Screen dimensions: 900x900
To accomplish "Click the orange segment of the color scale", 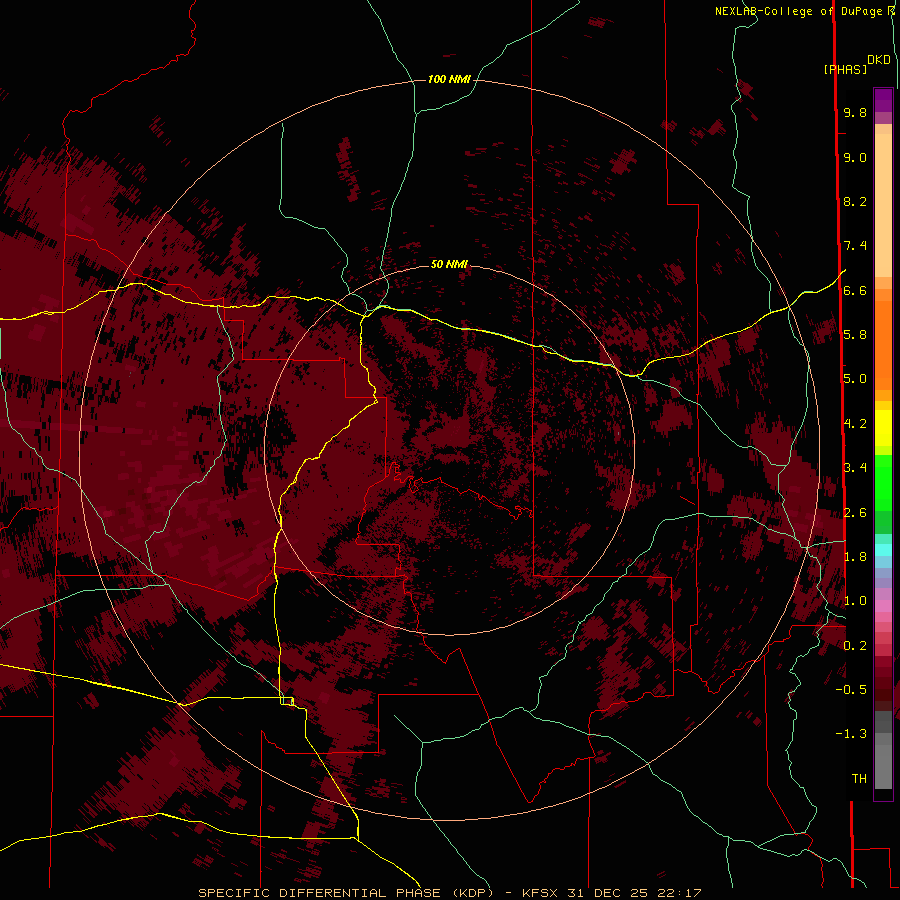I will (x=883, y=345).
